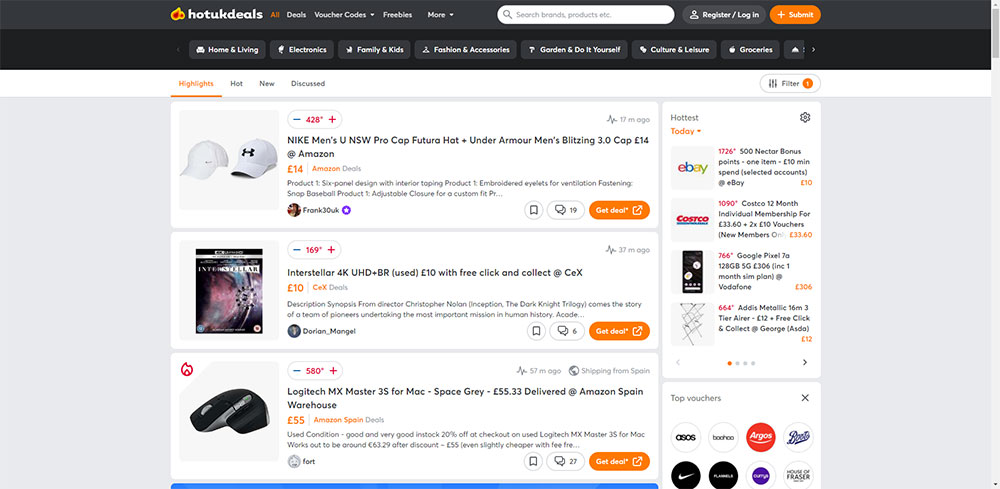Go to next Hottest carousel page
The height and width of the screenshot is (489, 1000).
pyautogui.click(x=805, y=363)
